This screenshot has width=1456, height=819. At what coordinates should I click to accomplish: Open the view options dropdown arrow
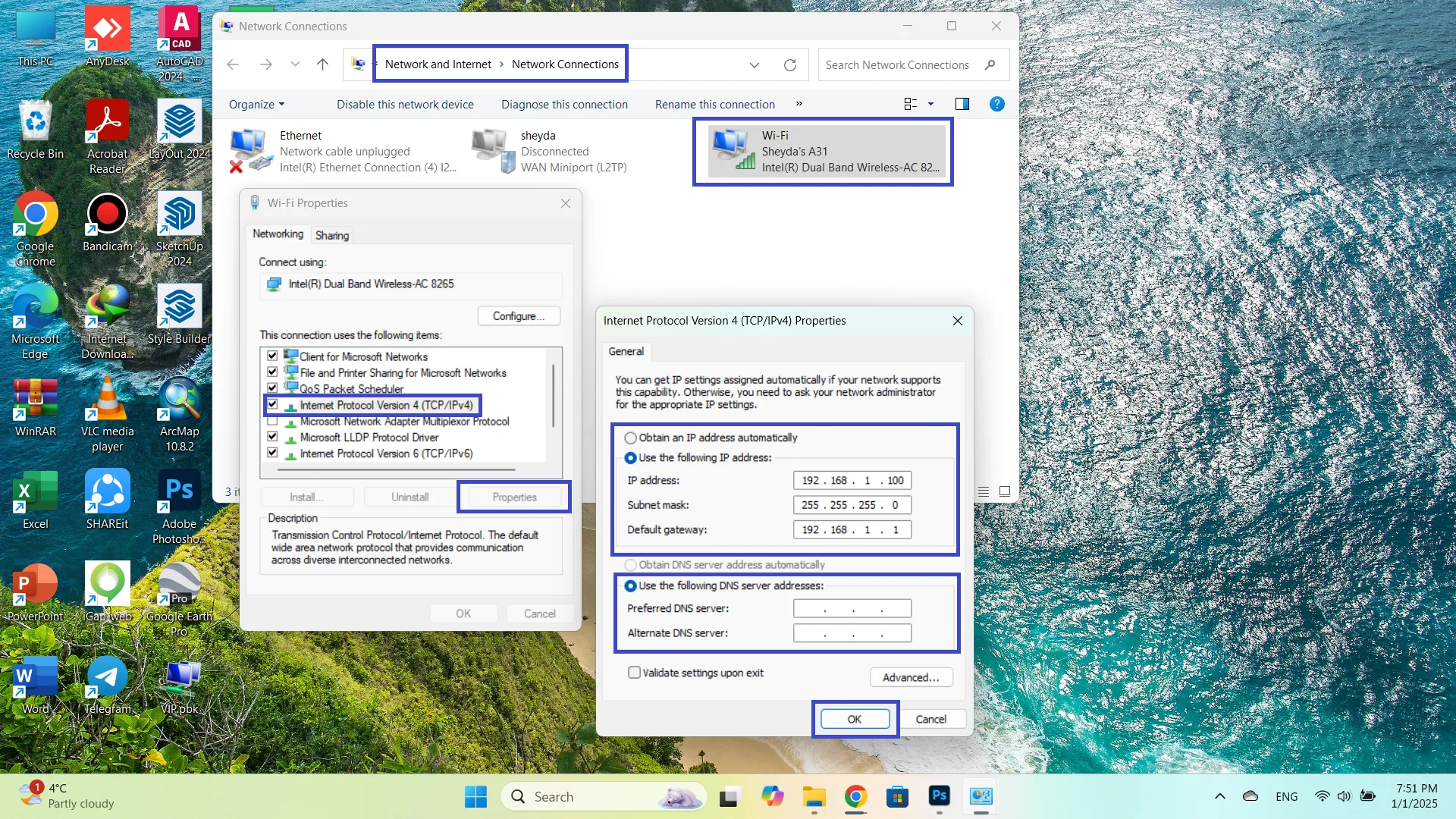click(930, 104)
